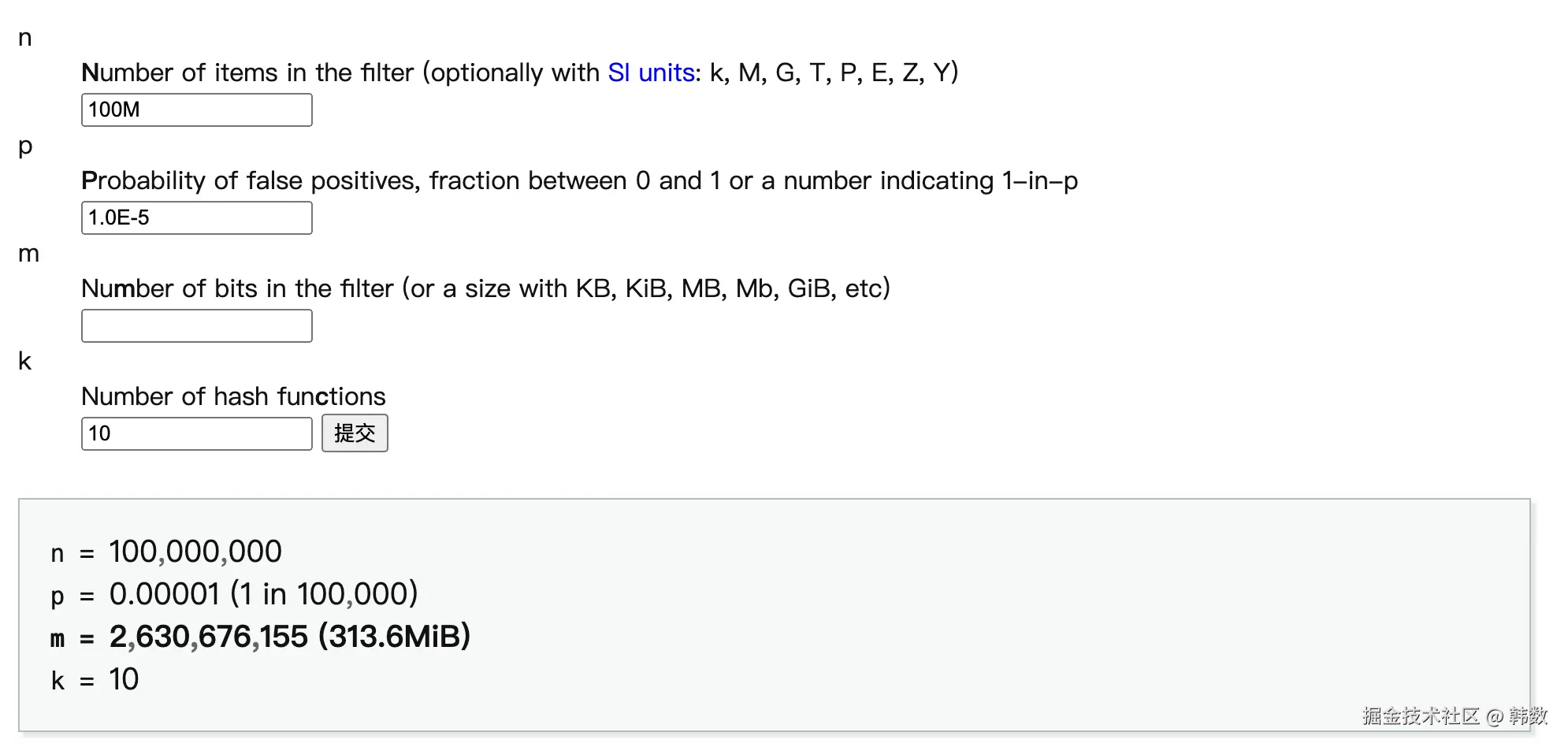Click the result line k = 10
The height and width of the screenshot is (747, 1568).
(x=95, y=679)
